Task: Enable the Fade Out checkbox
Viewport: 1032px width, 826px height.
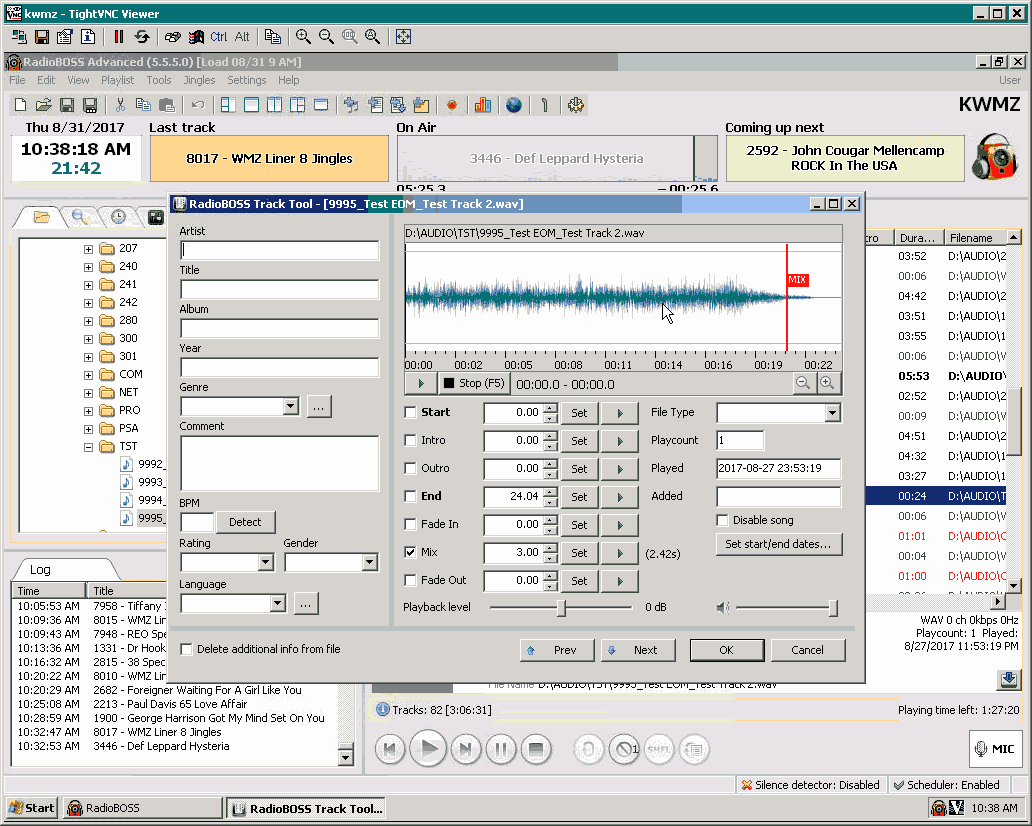Action: coord(410,581)
